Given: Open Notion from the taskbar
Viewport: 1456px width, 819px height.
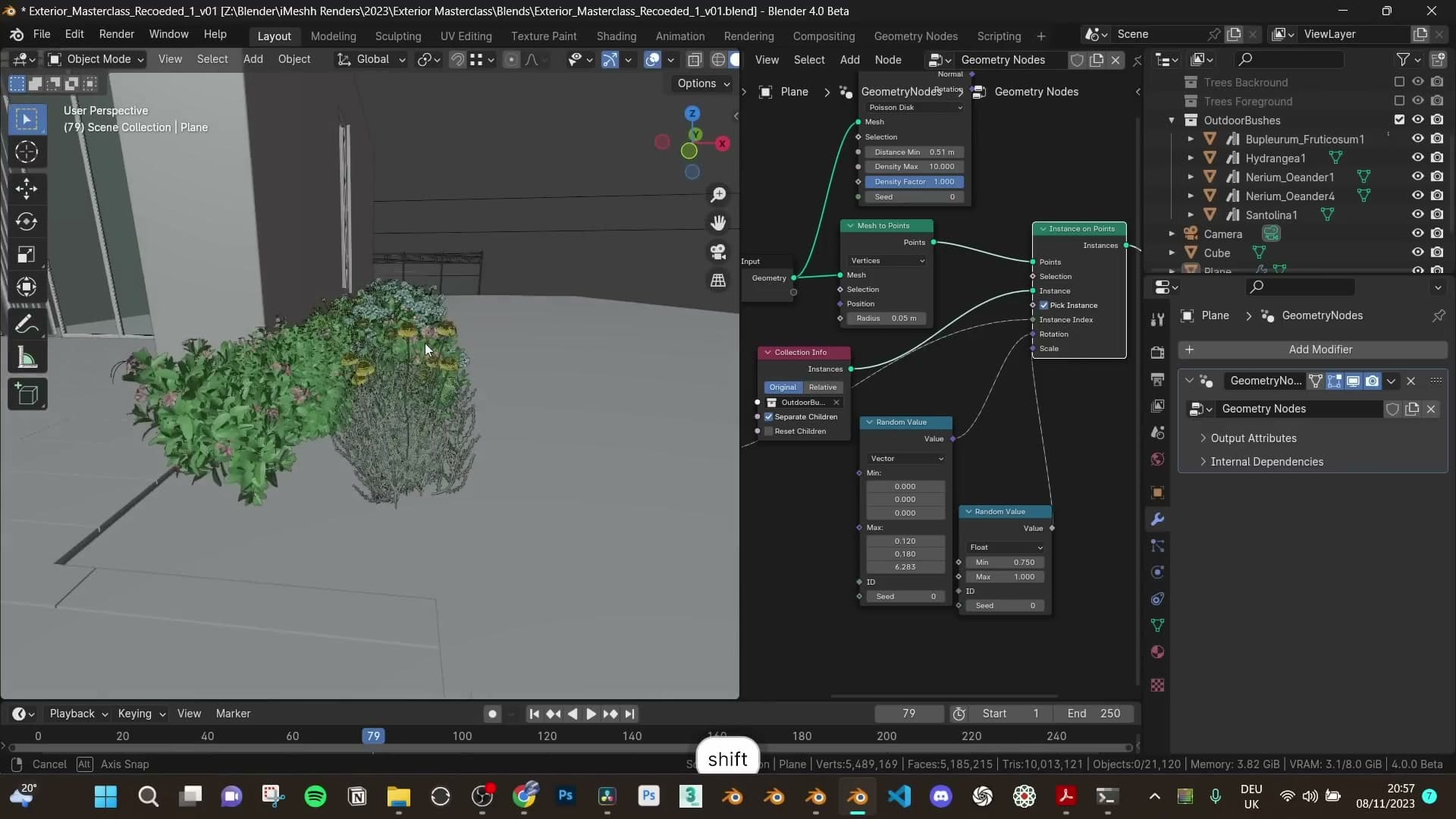Looking at the screenshot, I should click(x=357, y=796).
